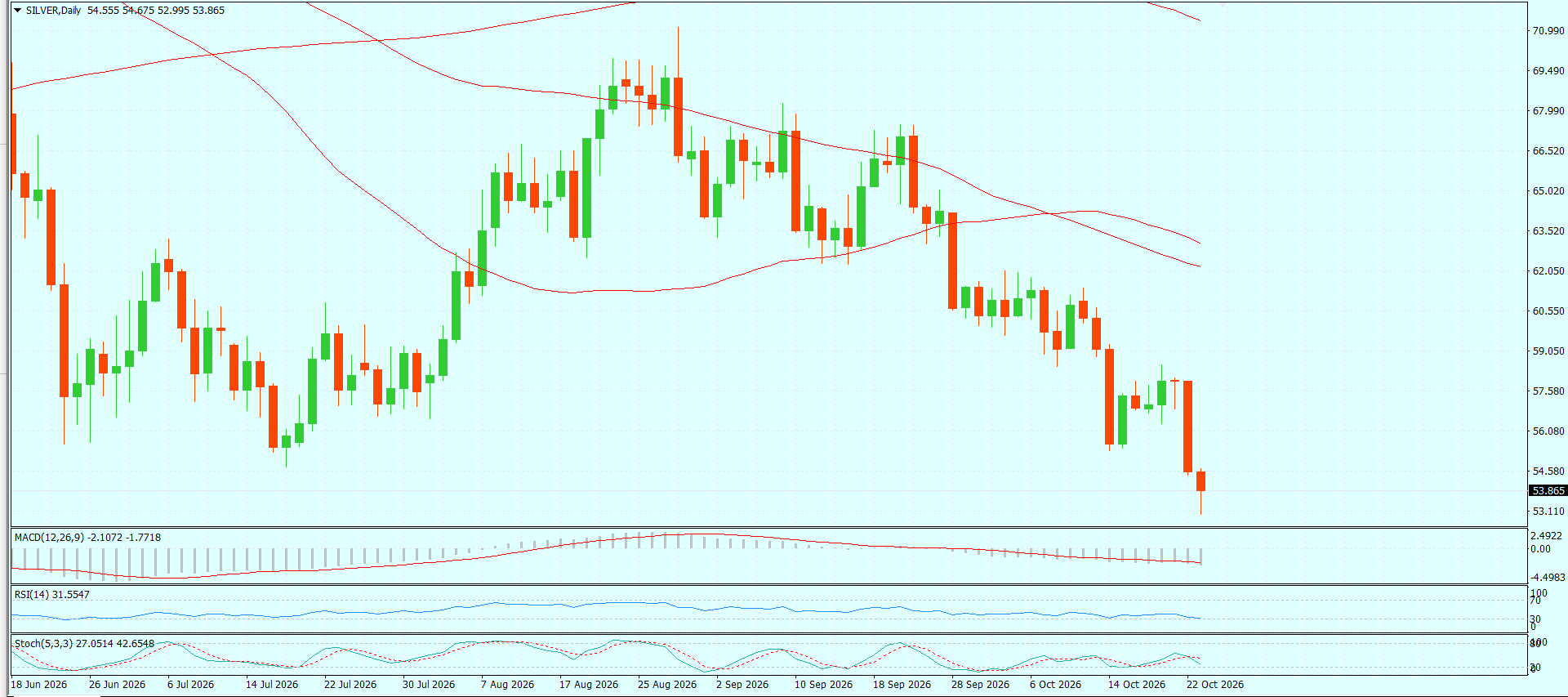This screenshot has height=697, width=1568.
Task: Click the latest red candle near 53.865
Action: click(1200, 481)
